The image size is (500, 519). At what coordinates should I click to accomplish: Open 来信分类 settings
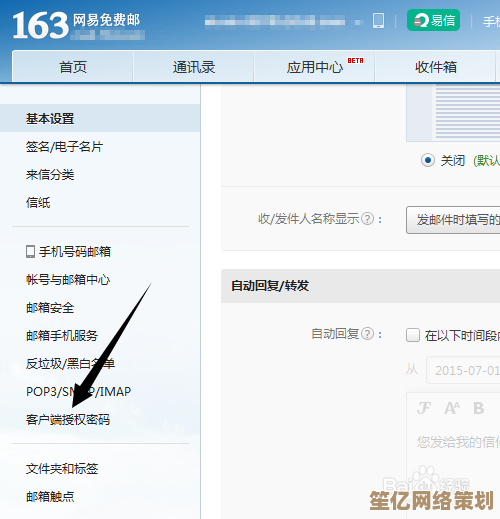tap(50, 175)
